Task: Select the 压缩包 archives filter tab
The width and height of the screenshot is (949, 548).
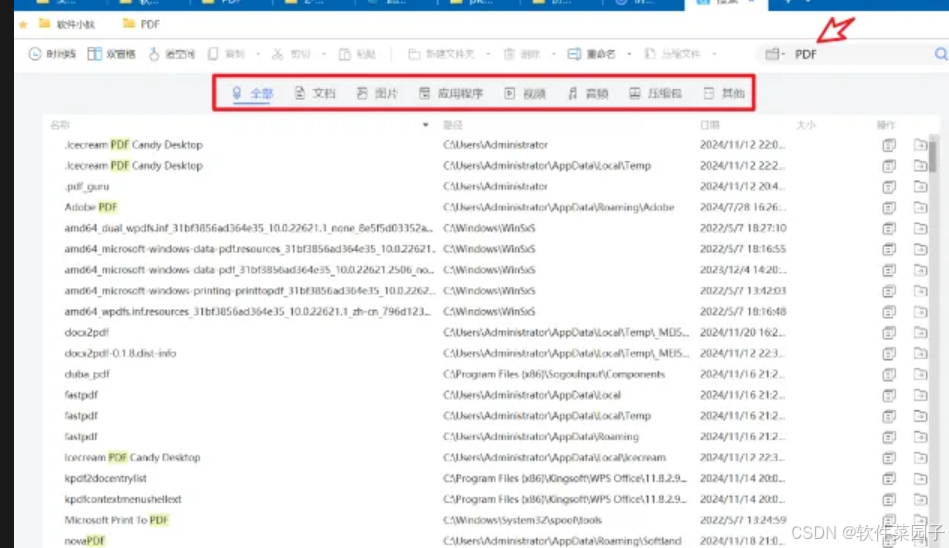Action: (655, 93)
